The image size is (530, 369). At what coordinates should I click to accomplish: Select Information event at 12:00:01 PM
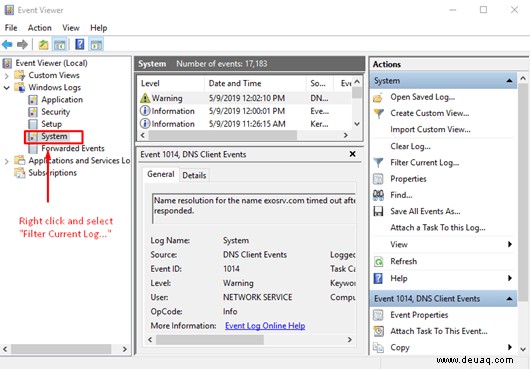[245, 111]
